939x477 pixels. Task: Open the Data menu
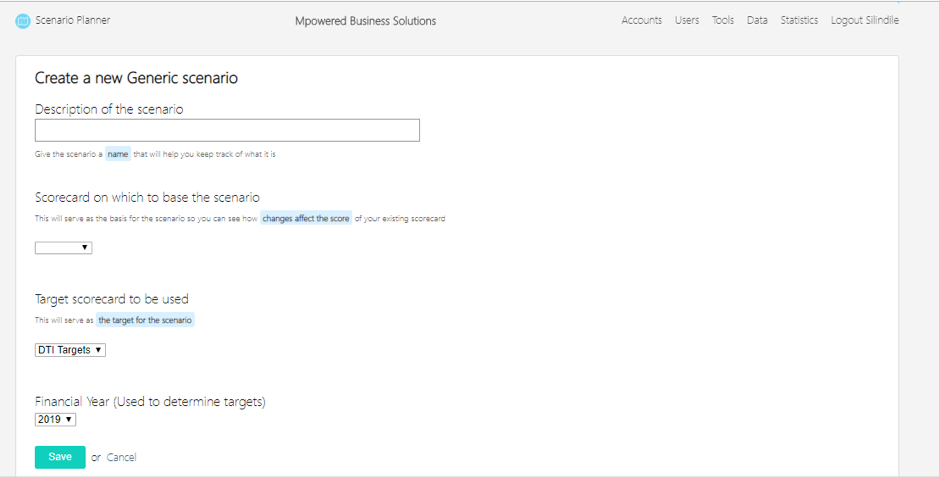tap(757, 20)
